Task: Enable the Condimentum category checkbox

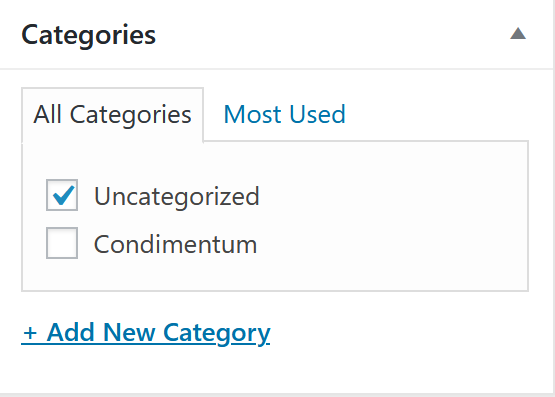Action: (62, 243)
